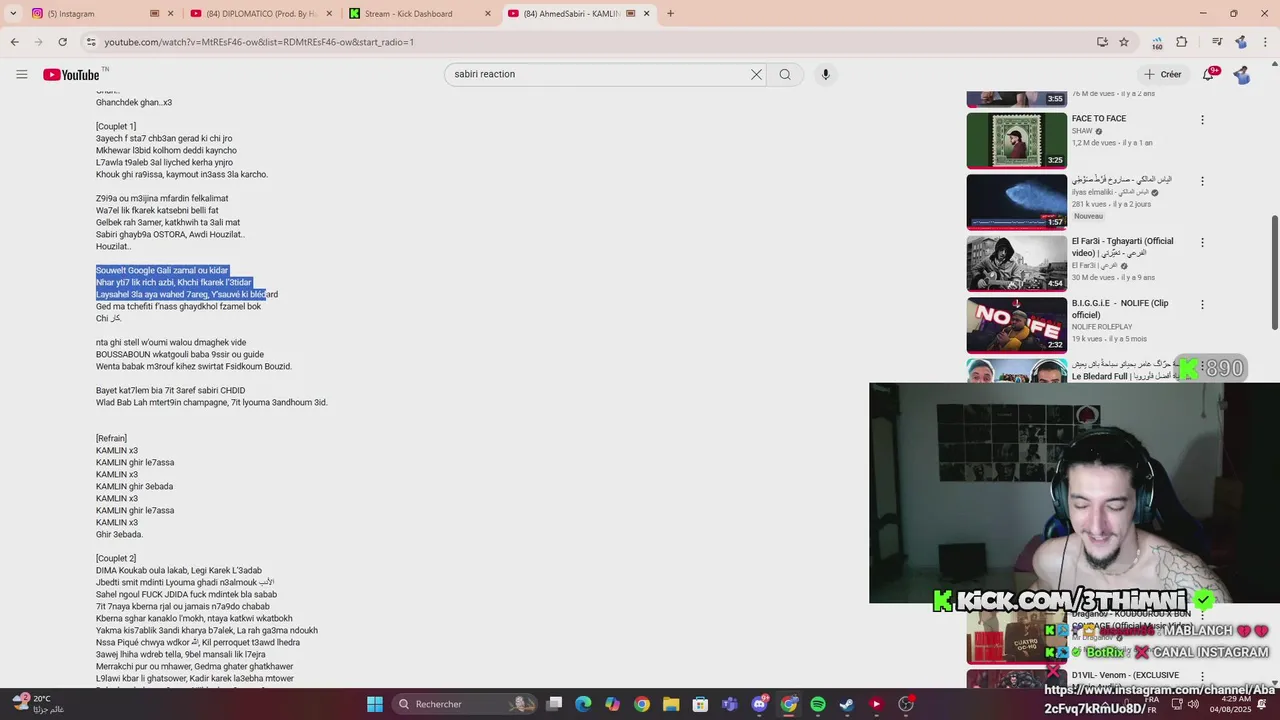
Task: Open Microsoft Store from taskbar
Action: [700, 704]
